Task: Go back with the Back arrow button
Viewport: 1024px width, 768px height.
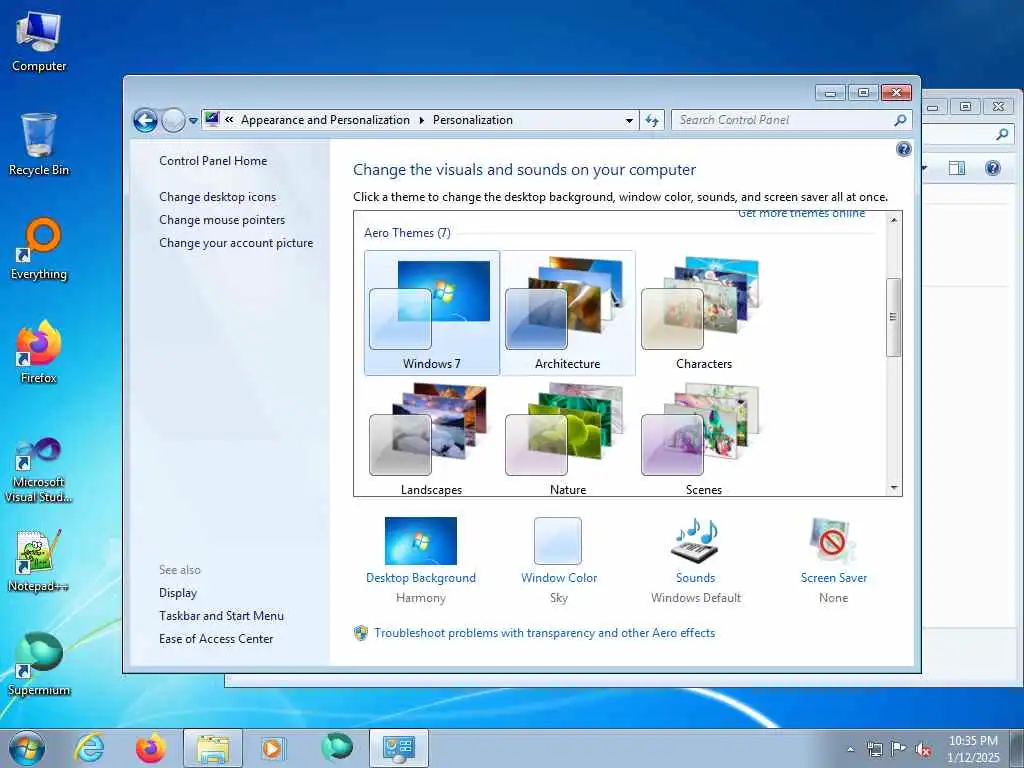Action: 146,120
